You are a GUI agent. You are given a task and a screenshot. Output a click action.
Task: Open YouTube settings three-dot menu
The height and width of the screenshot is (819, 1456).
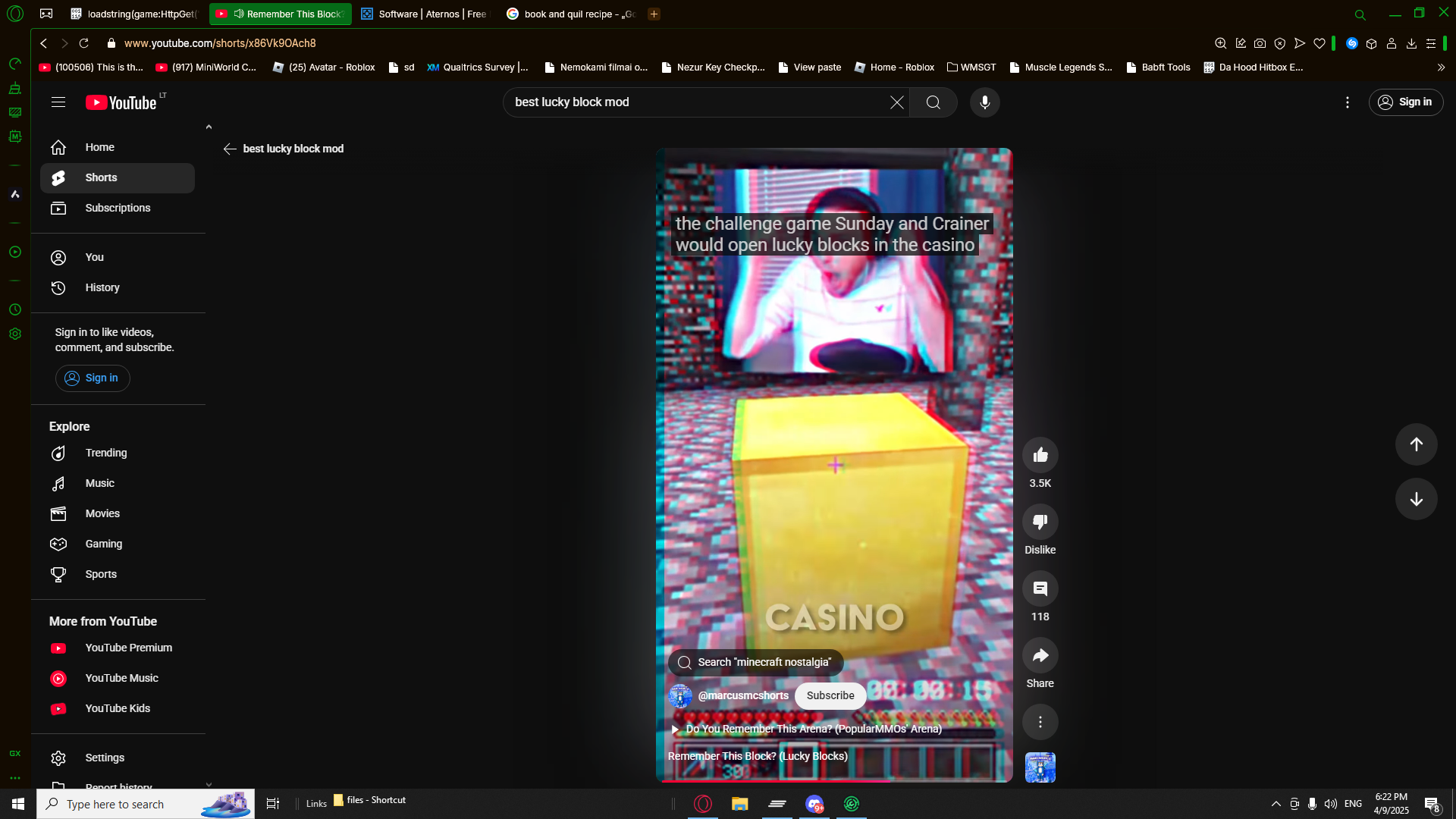click(1348, 102)
